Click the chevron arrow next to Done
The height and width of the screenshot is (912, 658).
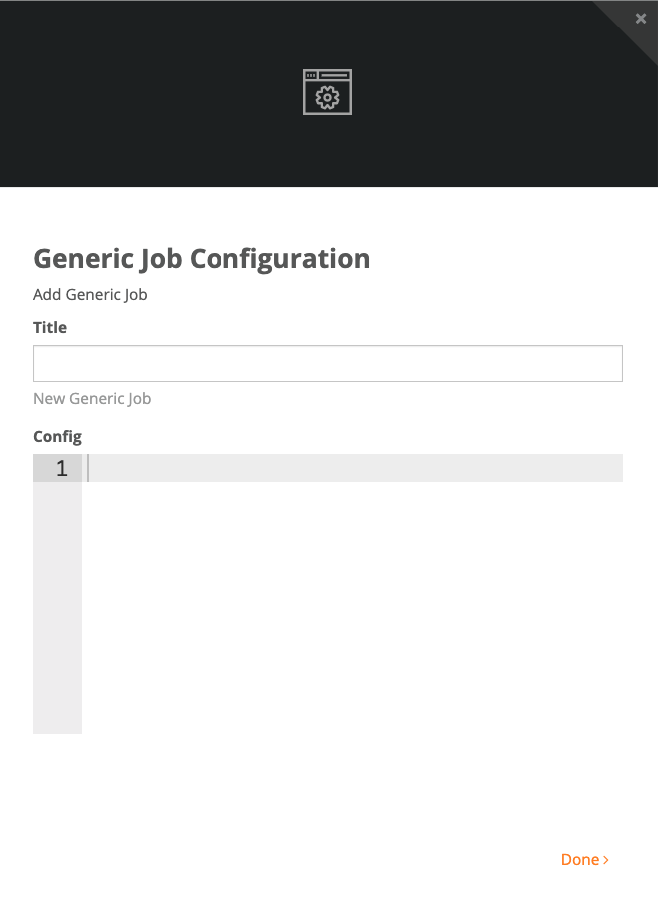coord(606,860)
